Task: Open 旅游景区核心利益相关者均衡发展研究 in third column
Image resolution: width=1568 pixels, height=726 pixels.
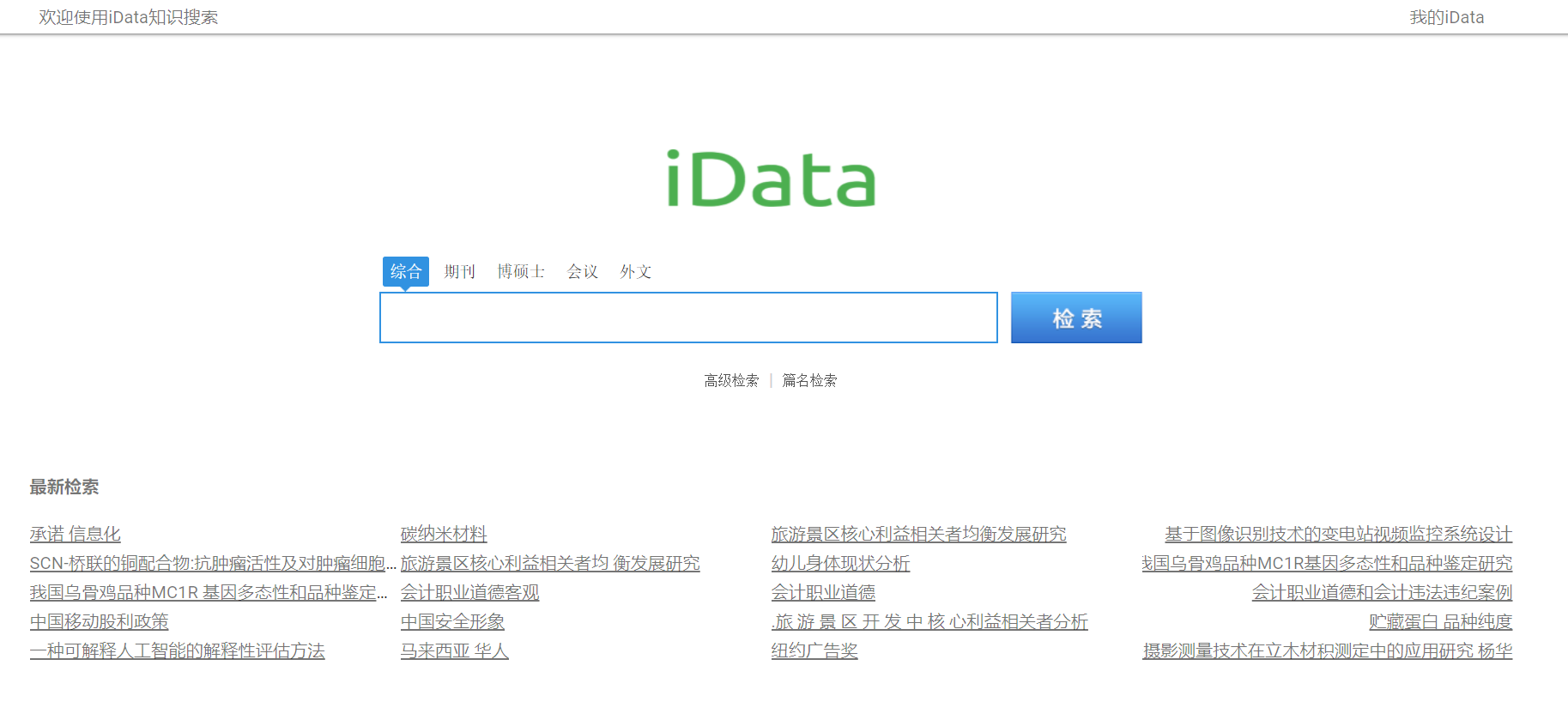Action: click(x=919, y=534)
